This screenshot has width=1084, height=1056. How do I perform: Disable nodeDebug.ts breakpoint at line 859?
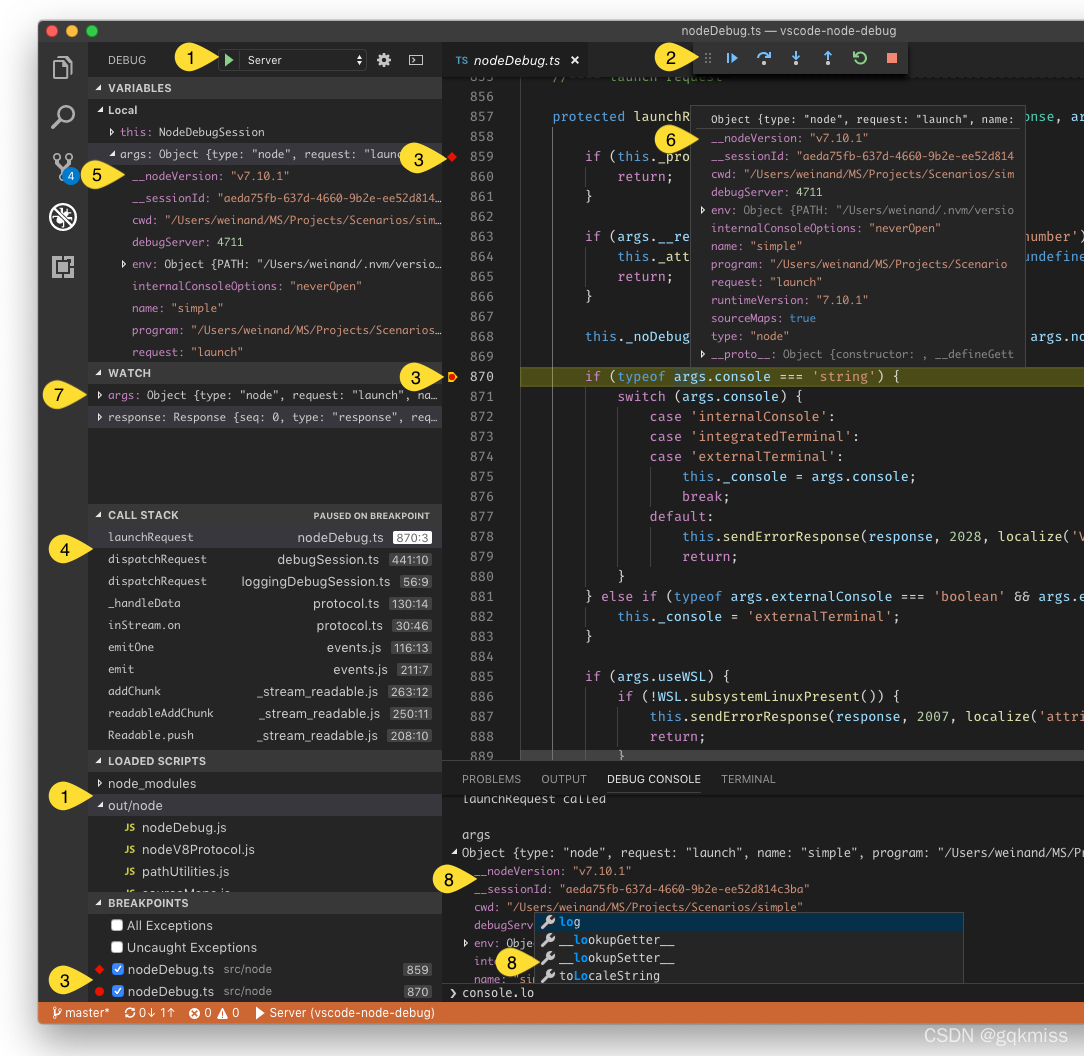[x=118, y=970]
